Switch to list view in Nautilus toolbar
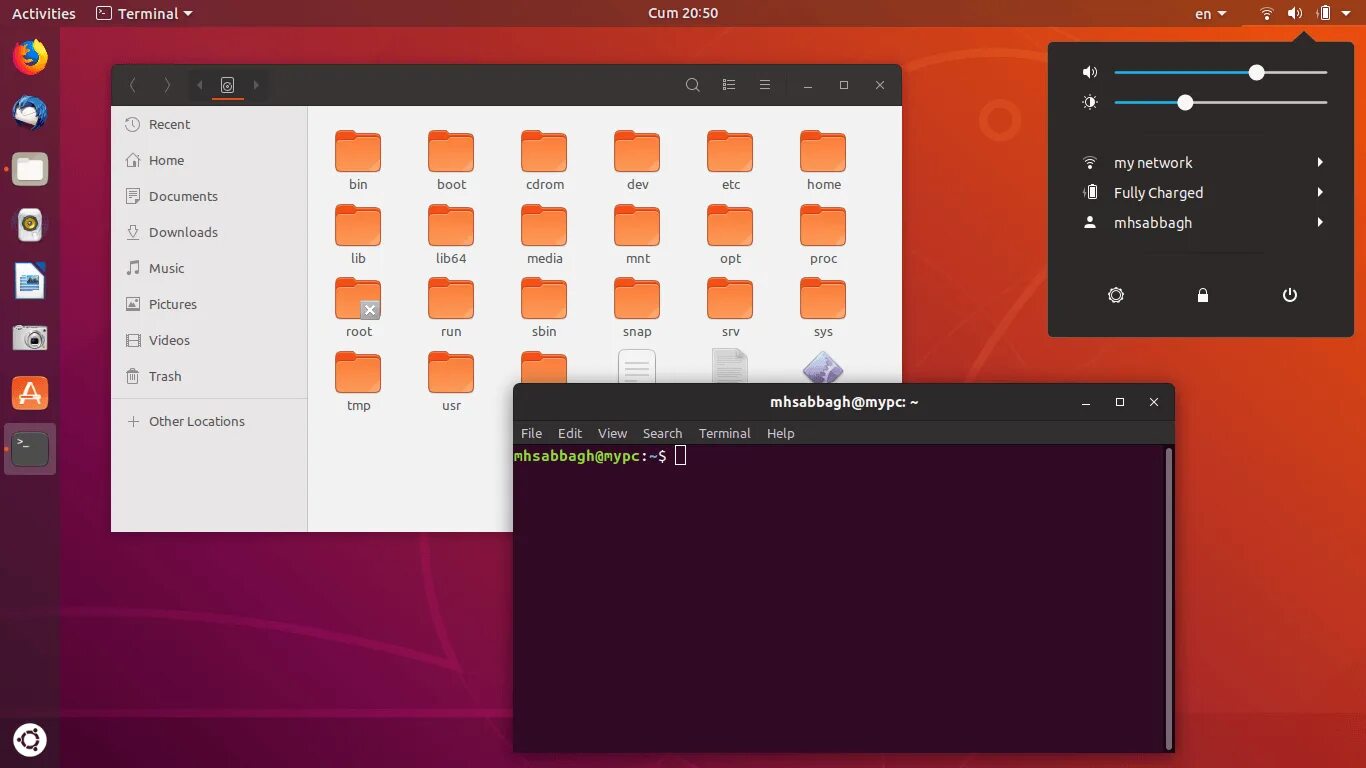The image size is (1366, 768). point(729,85)
